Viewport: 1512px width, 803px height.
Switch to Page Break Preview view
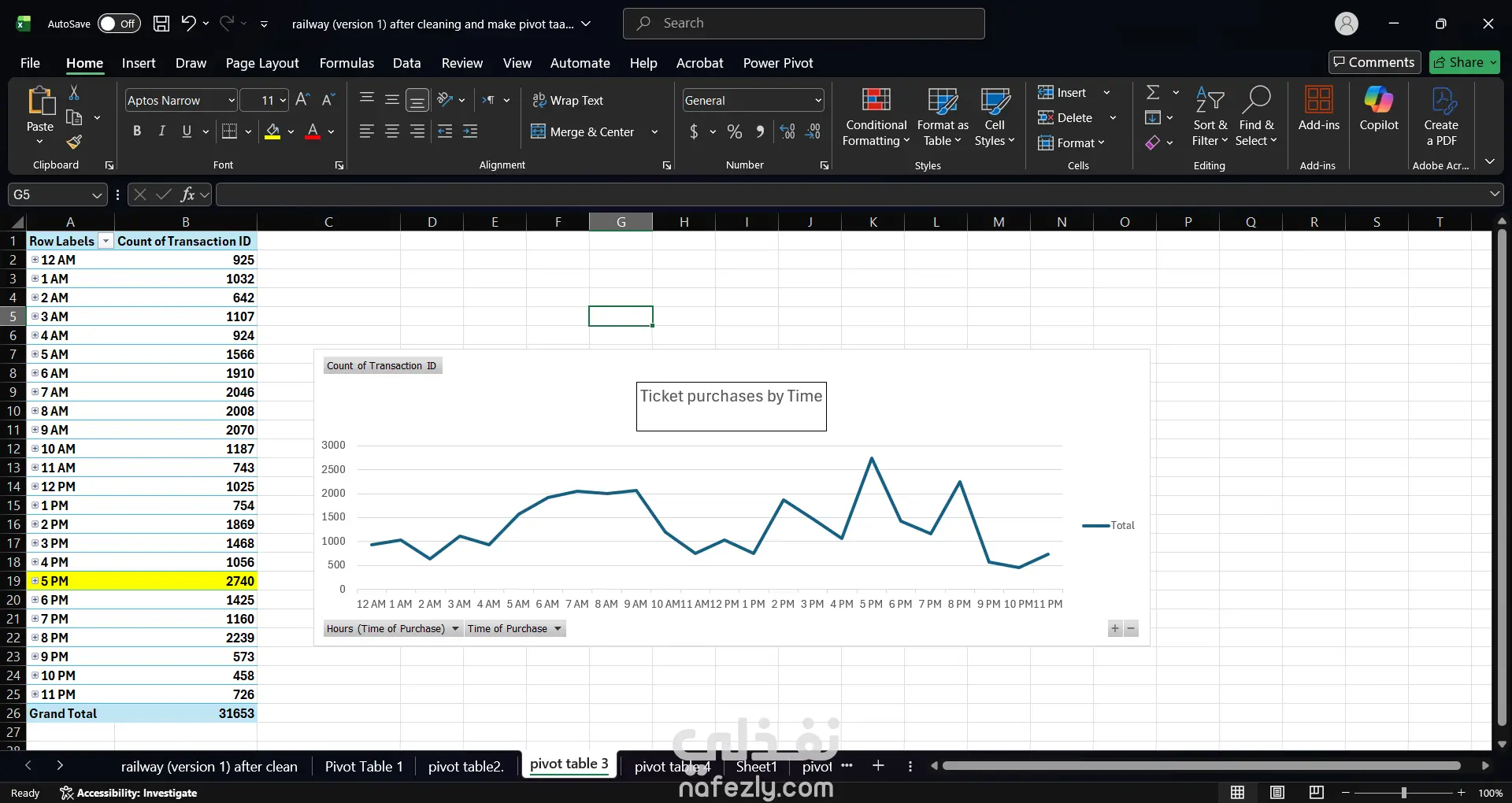(x=1316, y=793)
